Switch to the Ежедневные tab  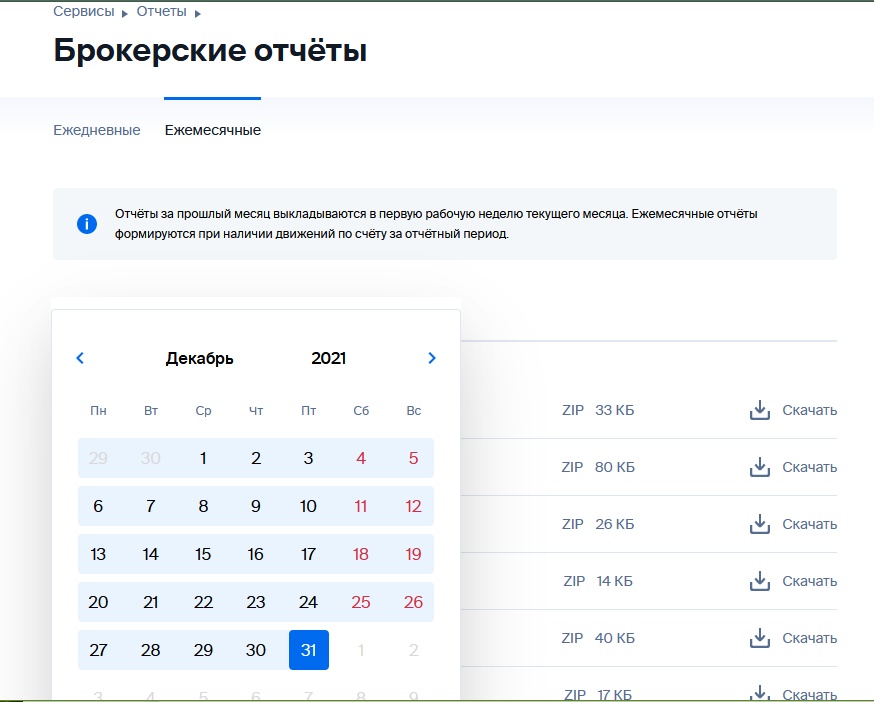pyautogui.click(x=97, y=130)
